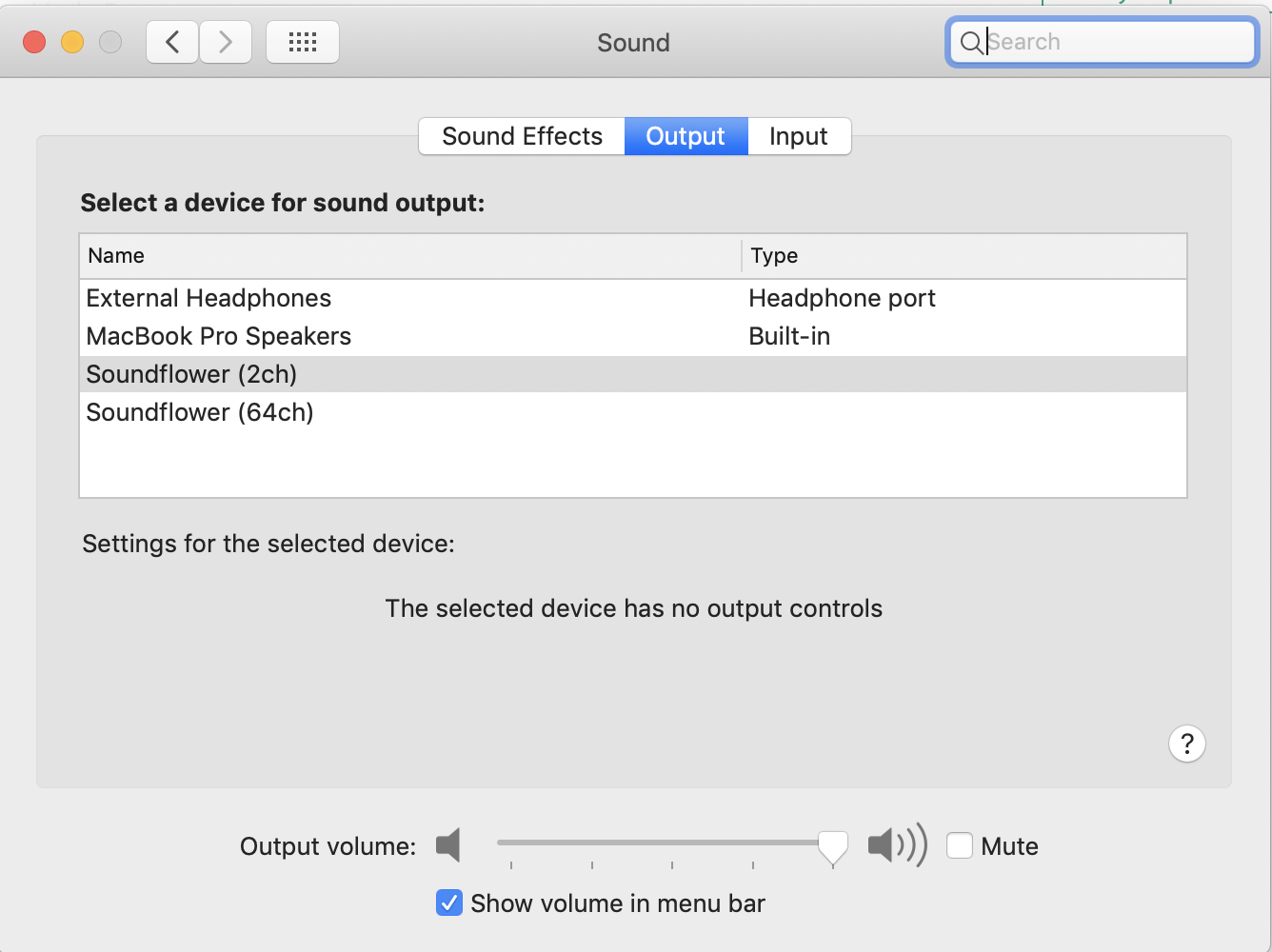Click the loud volume speaker icon

tap(896, 845)
